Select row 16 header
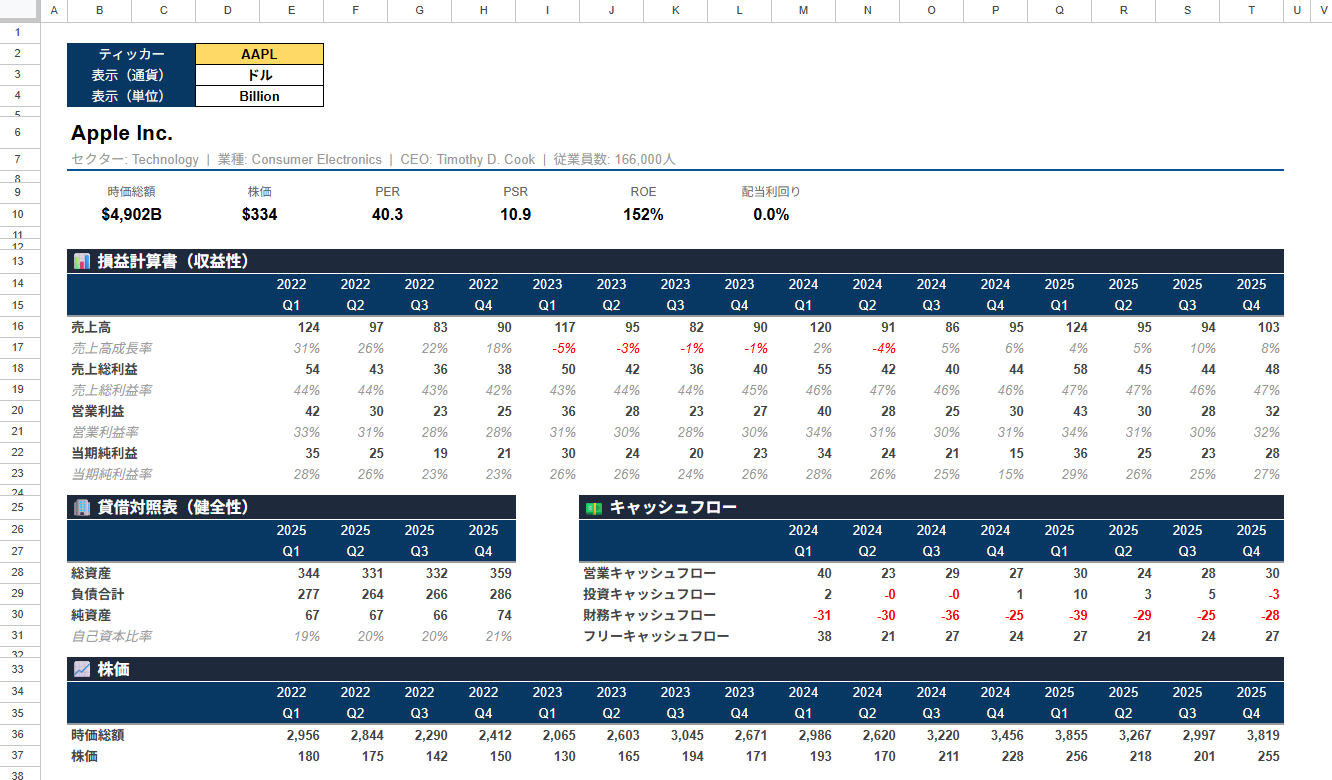The height and width of the screenshot is (780, 1332). (x=20, y=327)
